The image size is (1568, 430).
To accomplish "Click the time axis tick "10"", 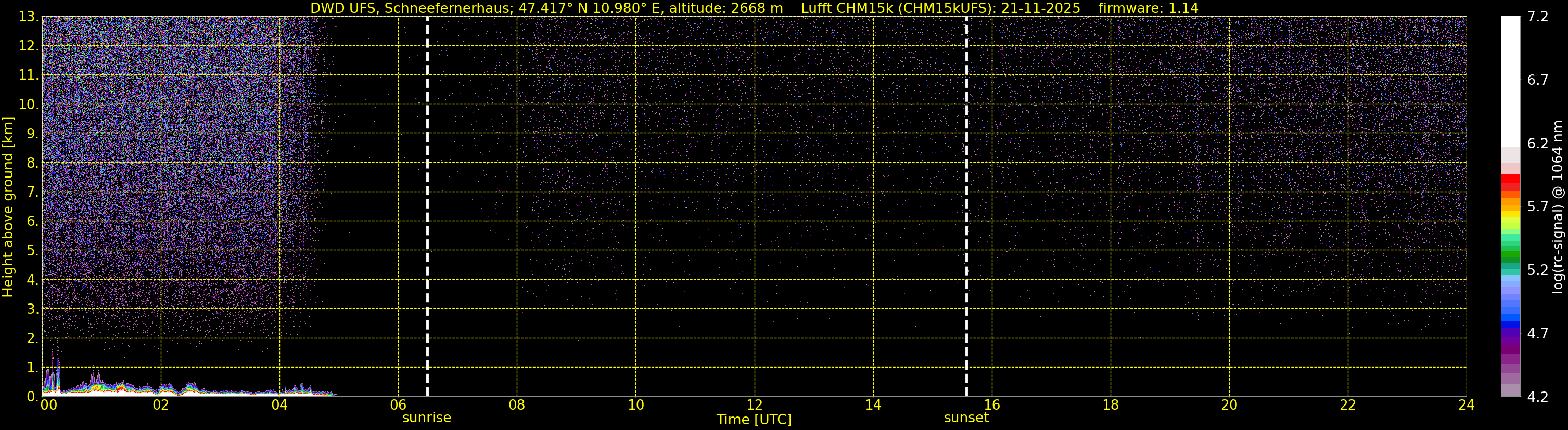I will 635,405.
